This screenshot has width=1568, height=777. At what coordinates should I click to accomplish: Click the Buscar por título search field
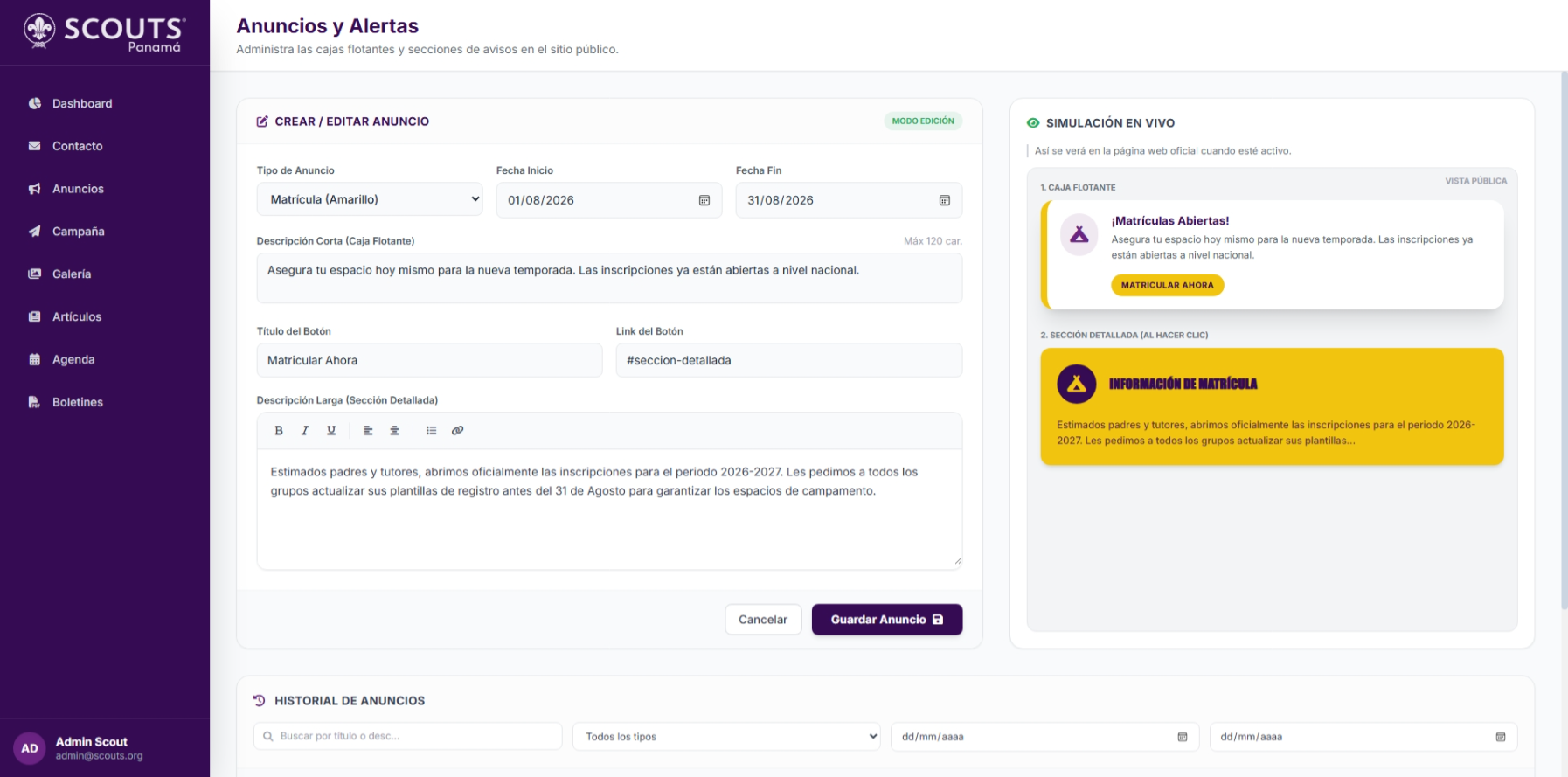(x=408, y=736)
